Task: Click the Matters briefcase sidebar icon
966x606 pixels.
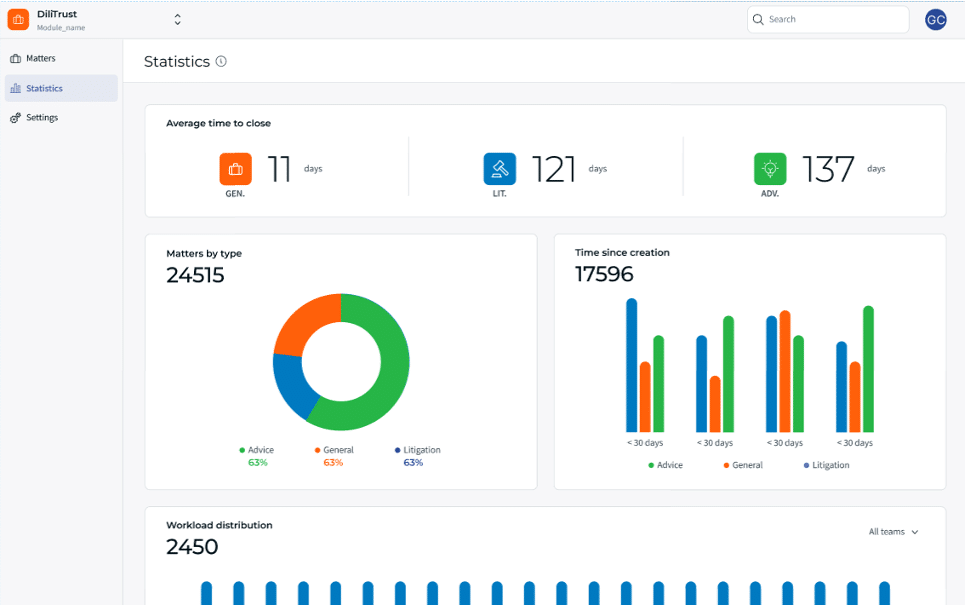Action: [15, 59]
